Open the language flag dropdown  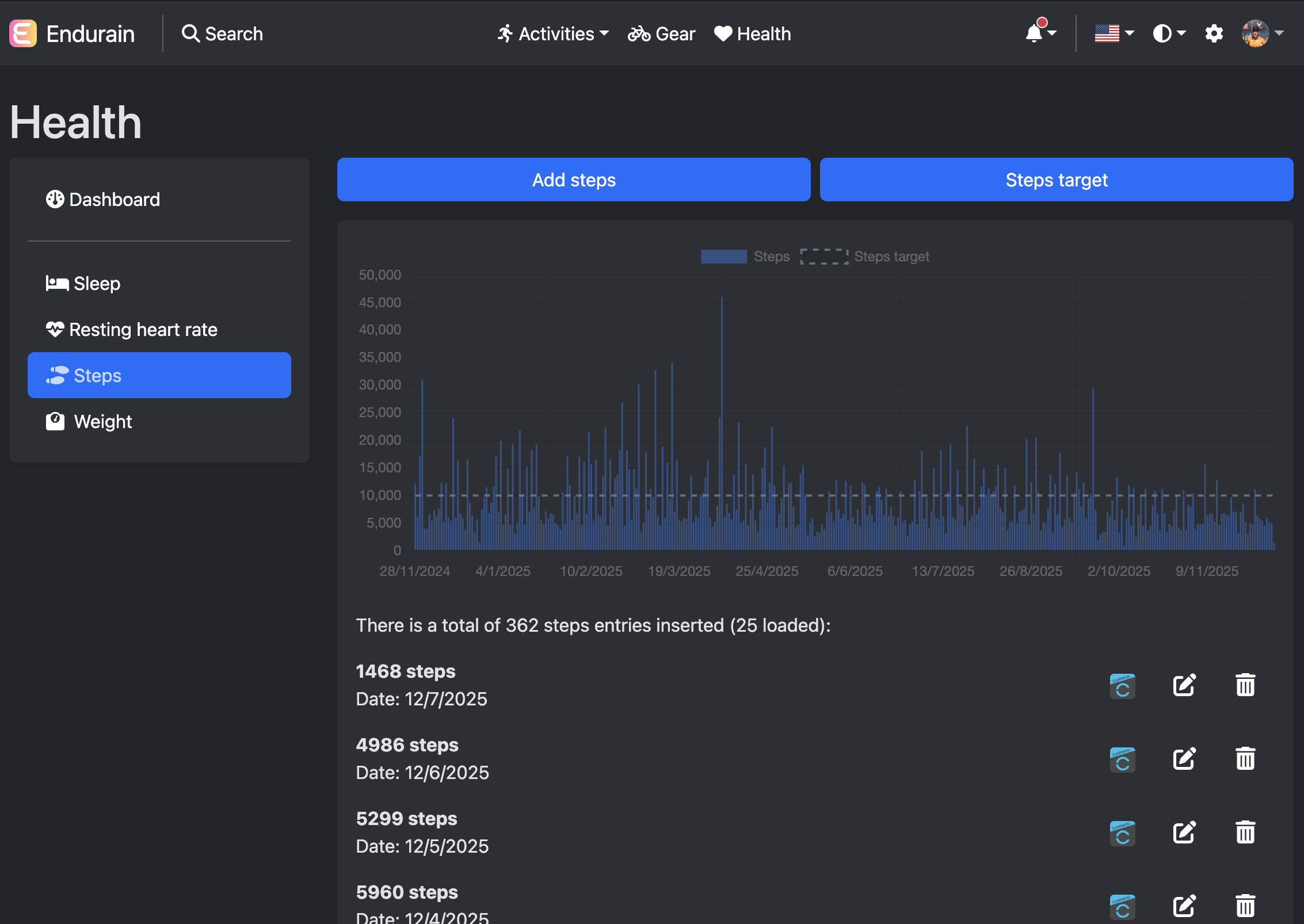[x=1114, y=33]
